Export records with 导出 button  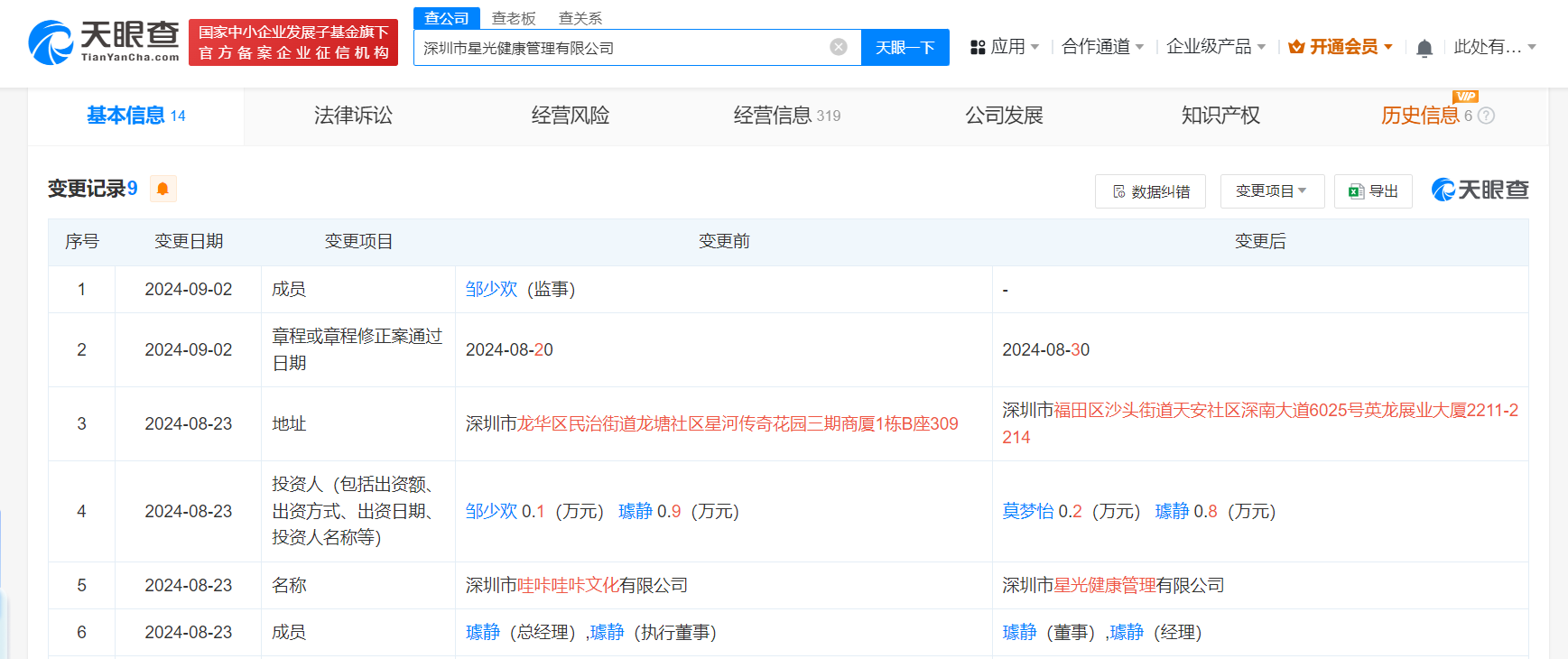coord(1373,191)
